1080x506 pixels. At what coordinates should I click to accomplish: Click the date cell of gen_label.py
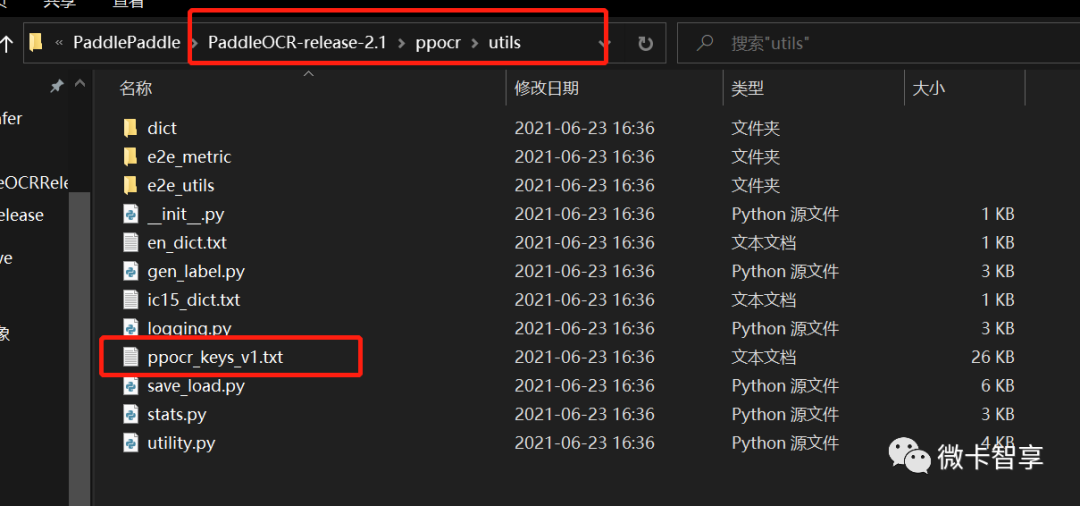584,271
